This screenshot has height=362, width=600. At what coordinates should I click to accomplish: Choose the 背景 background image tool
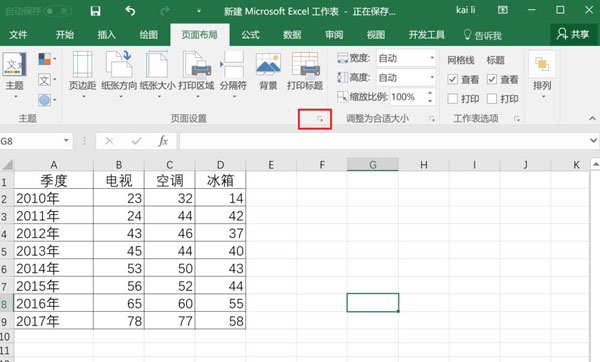pos(268,72)
